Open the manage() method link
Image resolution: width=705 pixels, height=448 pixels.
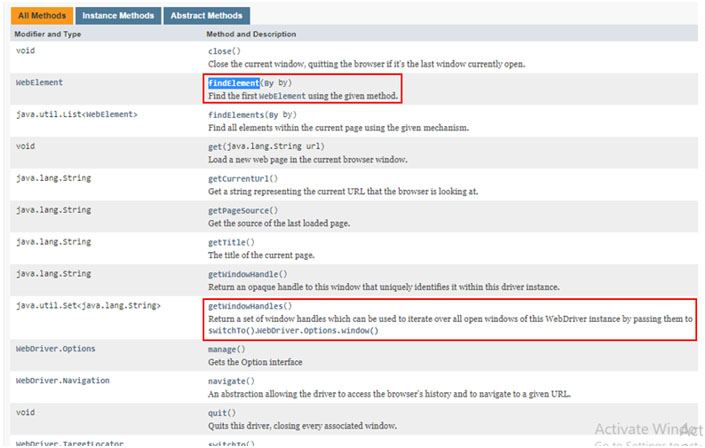[227, 349]
